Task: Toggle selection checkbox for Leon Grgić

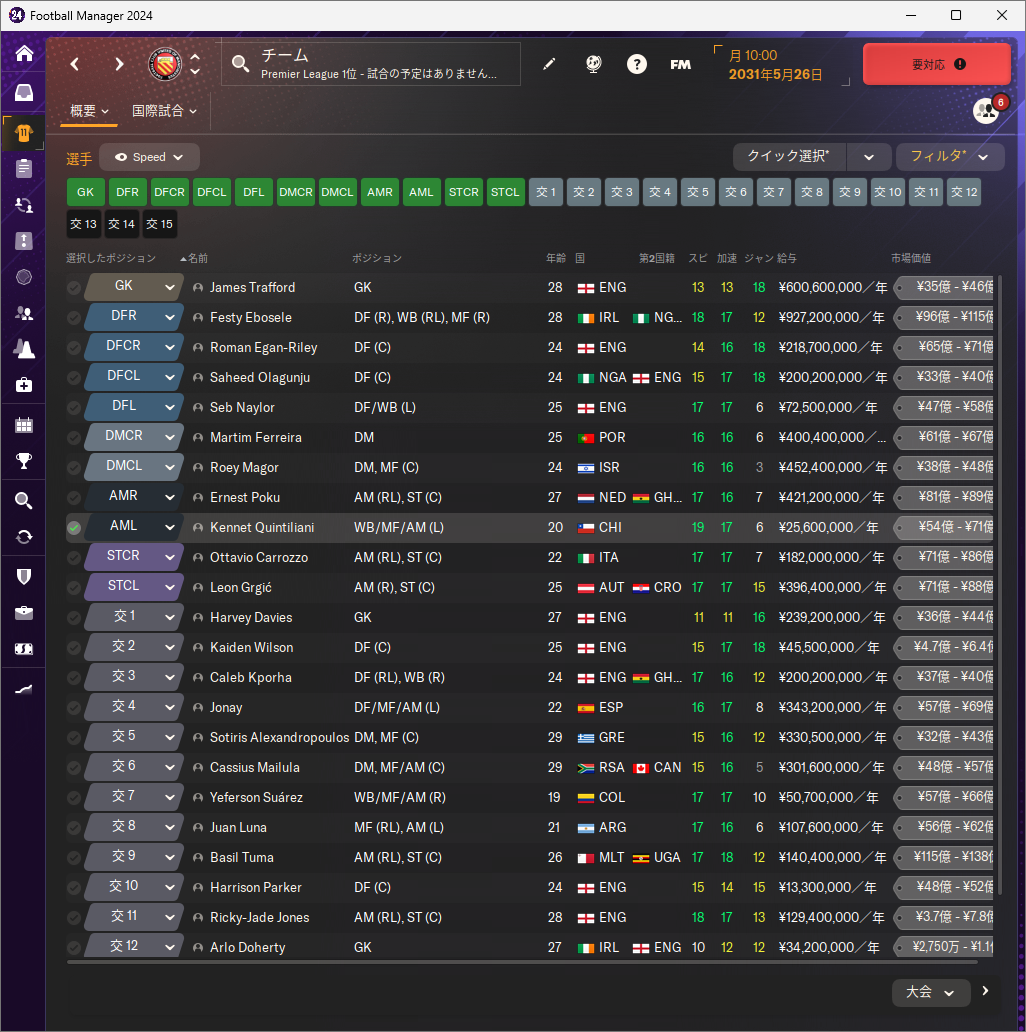Action: [74, 588]
